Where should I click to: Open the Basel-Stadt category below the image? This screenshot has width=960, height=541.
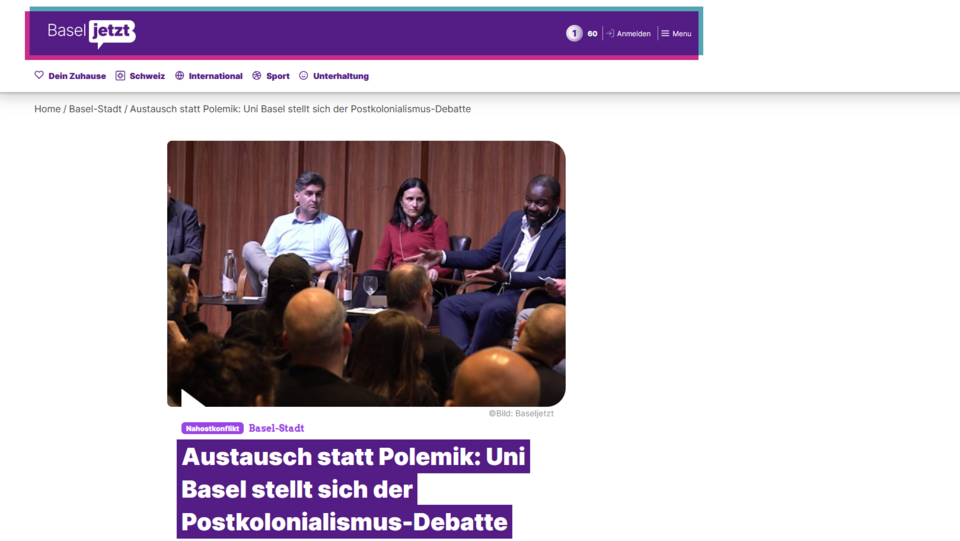pos(276,428)
